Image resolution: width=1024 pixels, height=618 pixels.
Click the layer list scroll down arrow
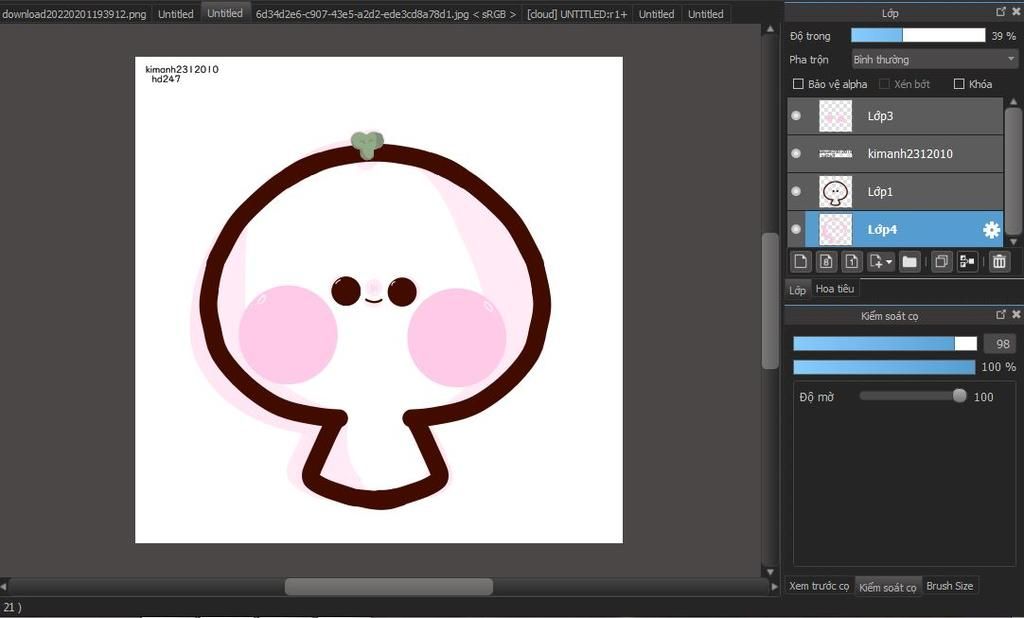click(1013, 241)
